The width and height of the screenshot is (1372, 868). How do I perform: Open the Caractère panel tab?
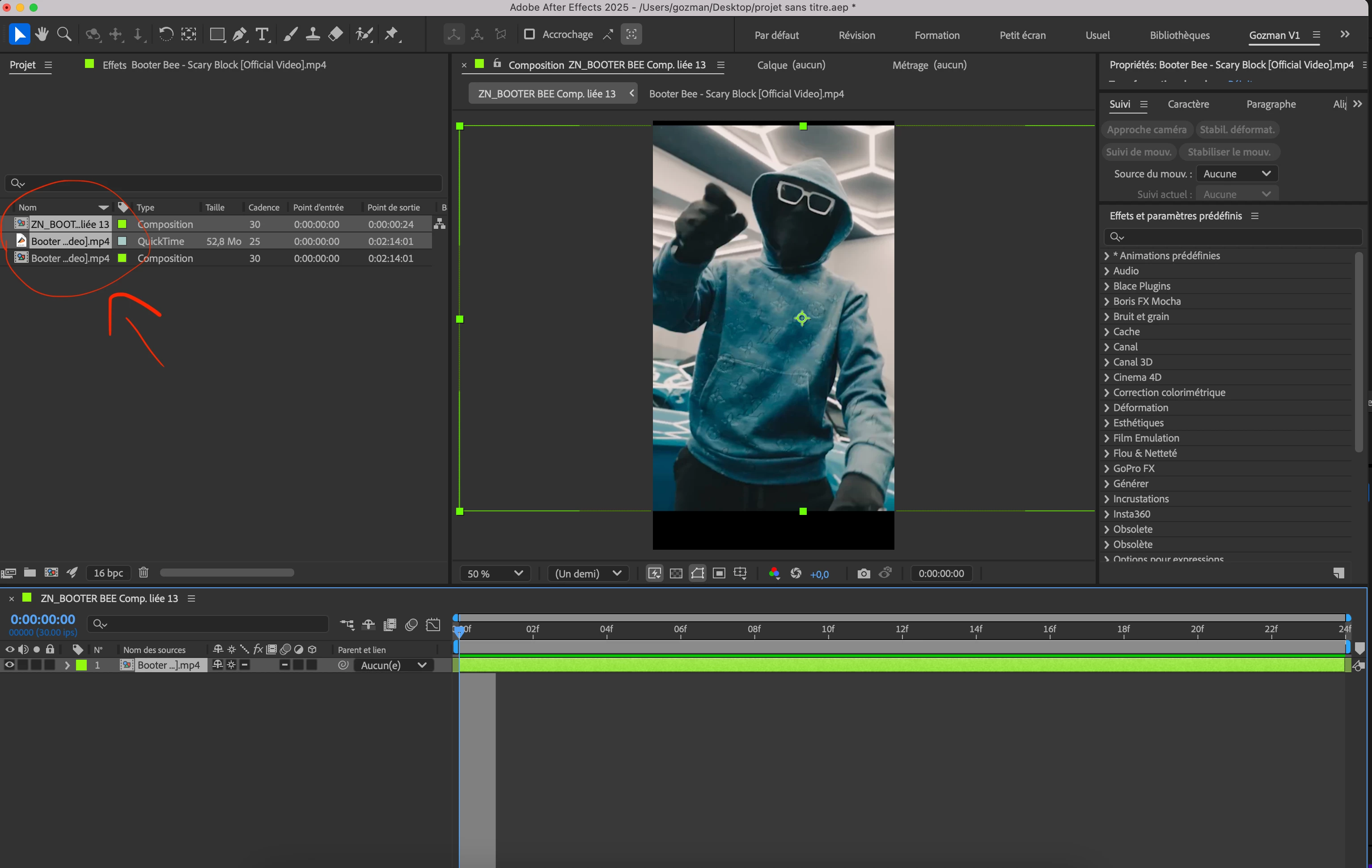point(1188,104)
